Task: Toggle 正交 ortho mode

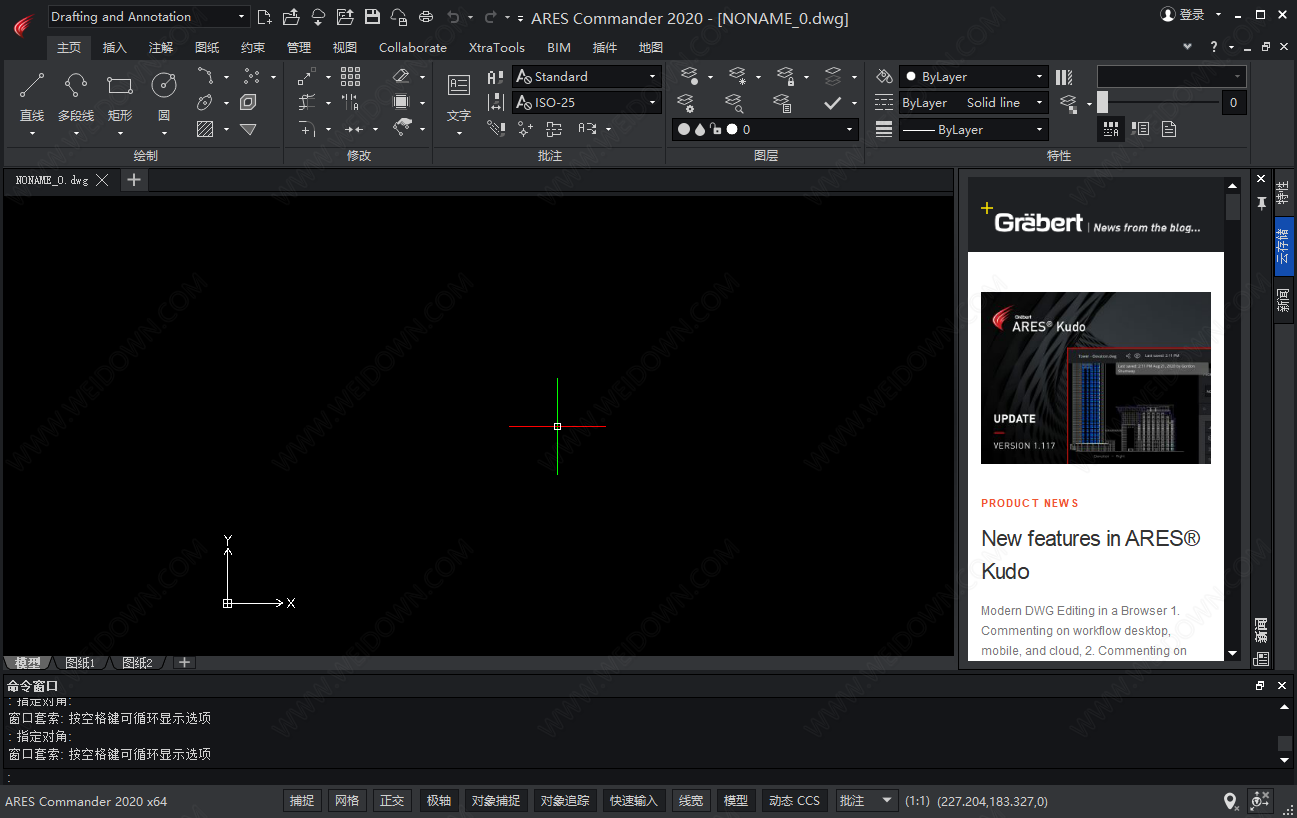Action: click(392, 801)
